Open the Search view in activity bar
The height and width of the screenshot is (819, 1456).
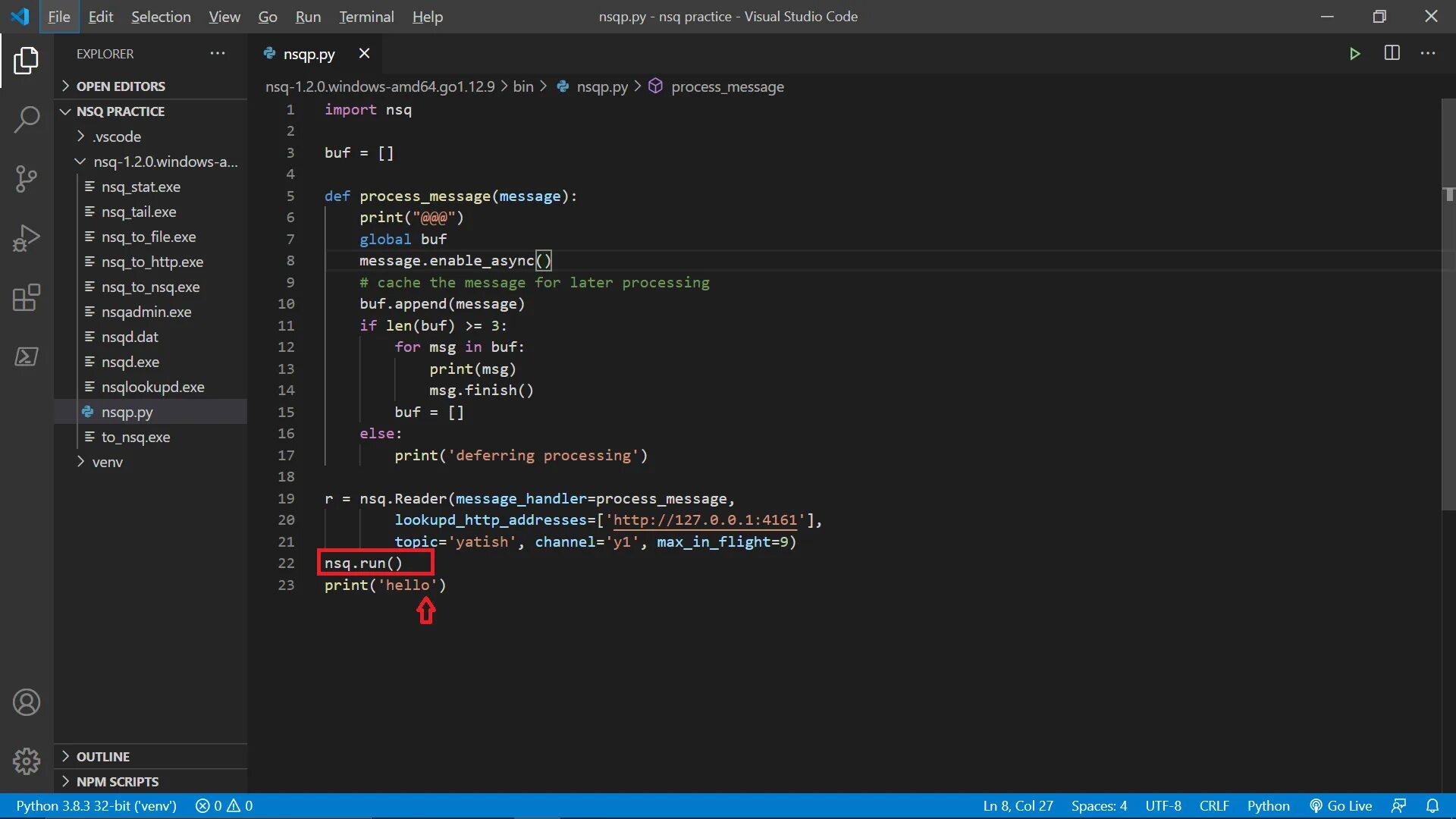[x=27, y=119]
